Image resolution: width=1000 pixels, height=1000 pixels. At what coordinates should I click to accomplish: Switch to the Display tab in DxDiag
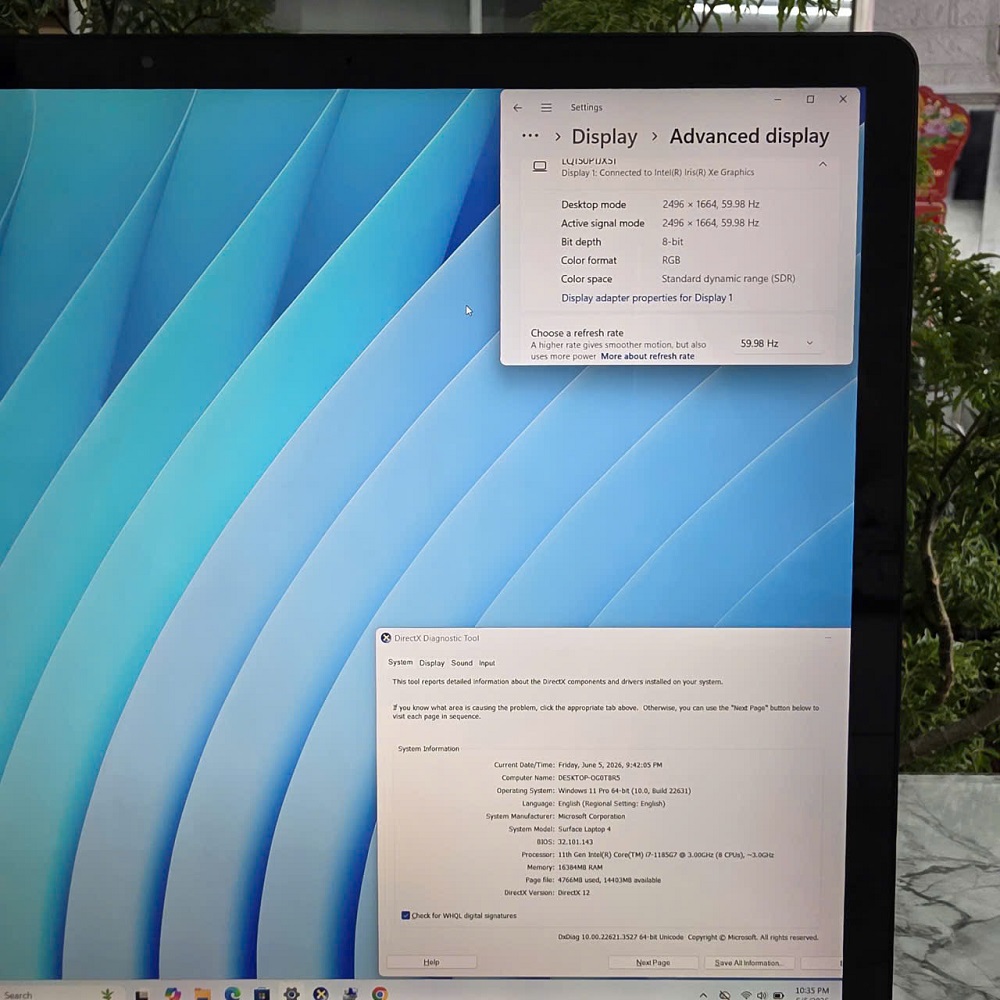pyautogui.click(x=432, y=663)
